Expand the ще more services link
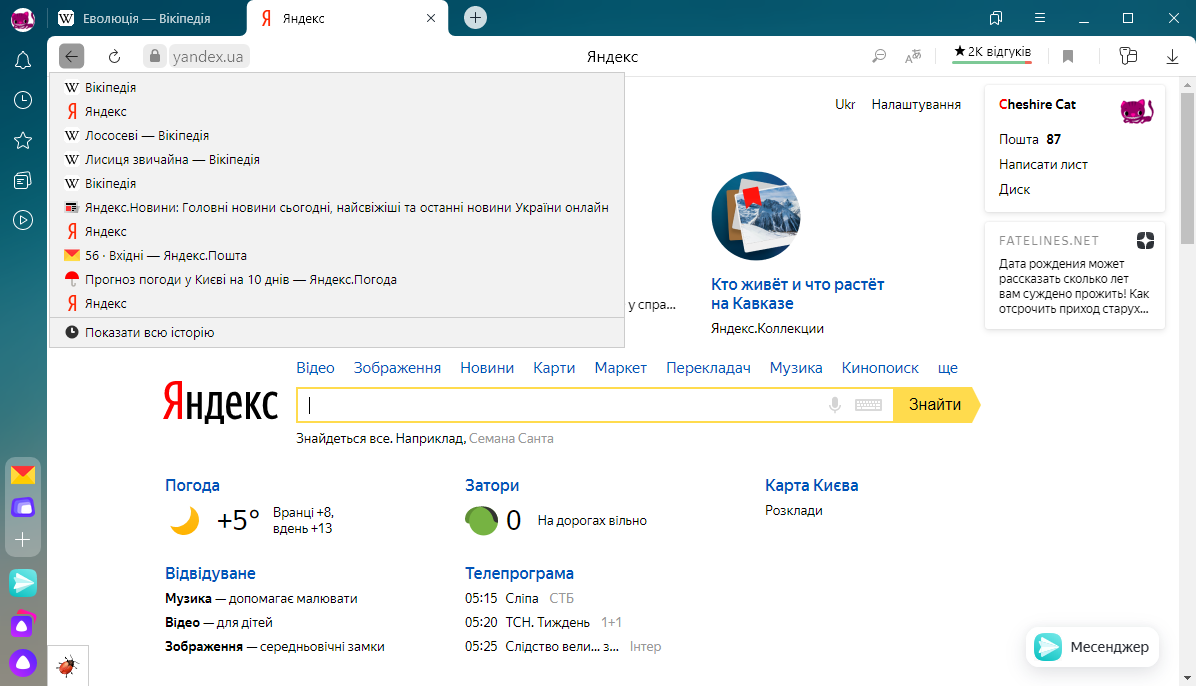 coord(947,368)
